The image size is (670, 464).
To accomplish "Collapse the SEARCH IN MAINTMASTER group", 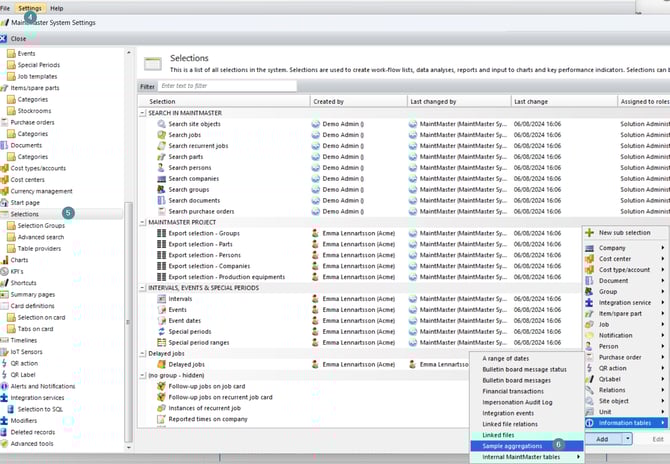I will point(142,113).
